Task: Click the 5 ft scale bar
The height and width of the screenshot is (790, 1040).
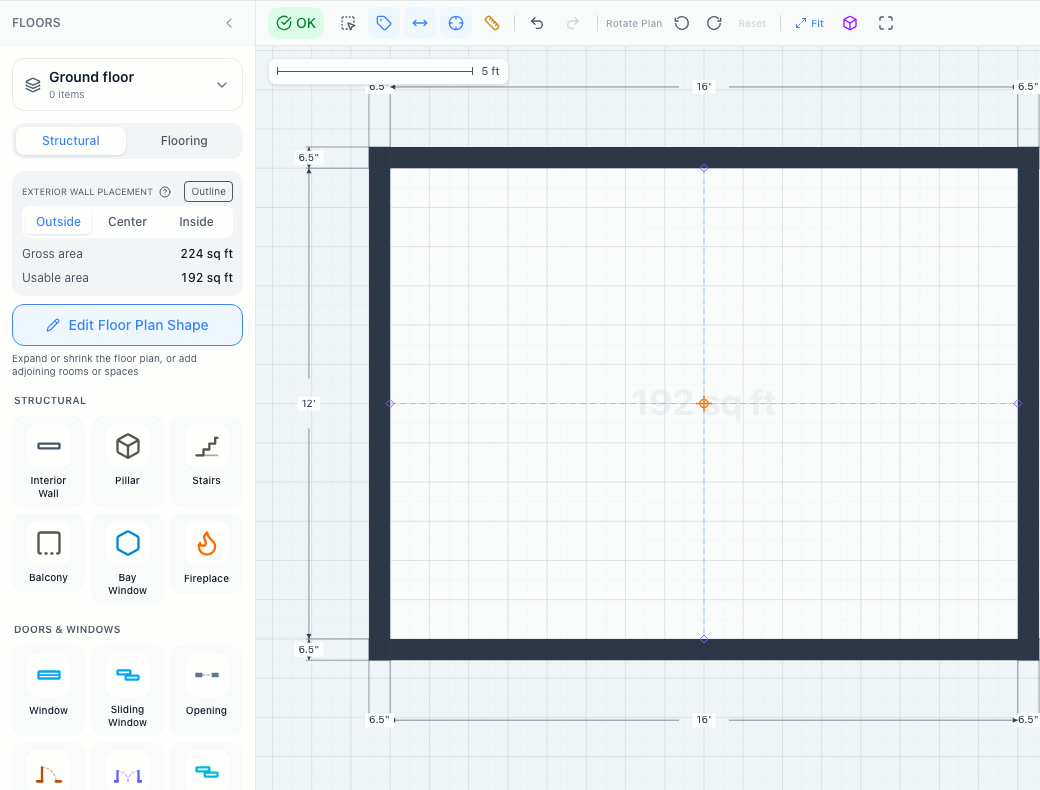Action: pyautogui.click(x=388, y=71)
